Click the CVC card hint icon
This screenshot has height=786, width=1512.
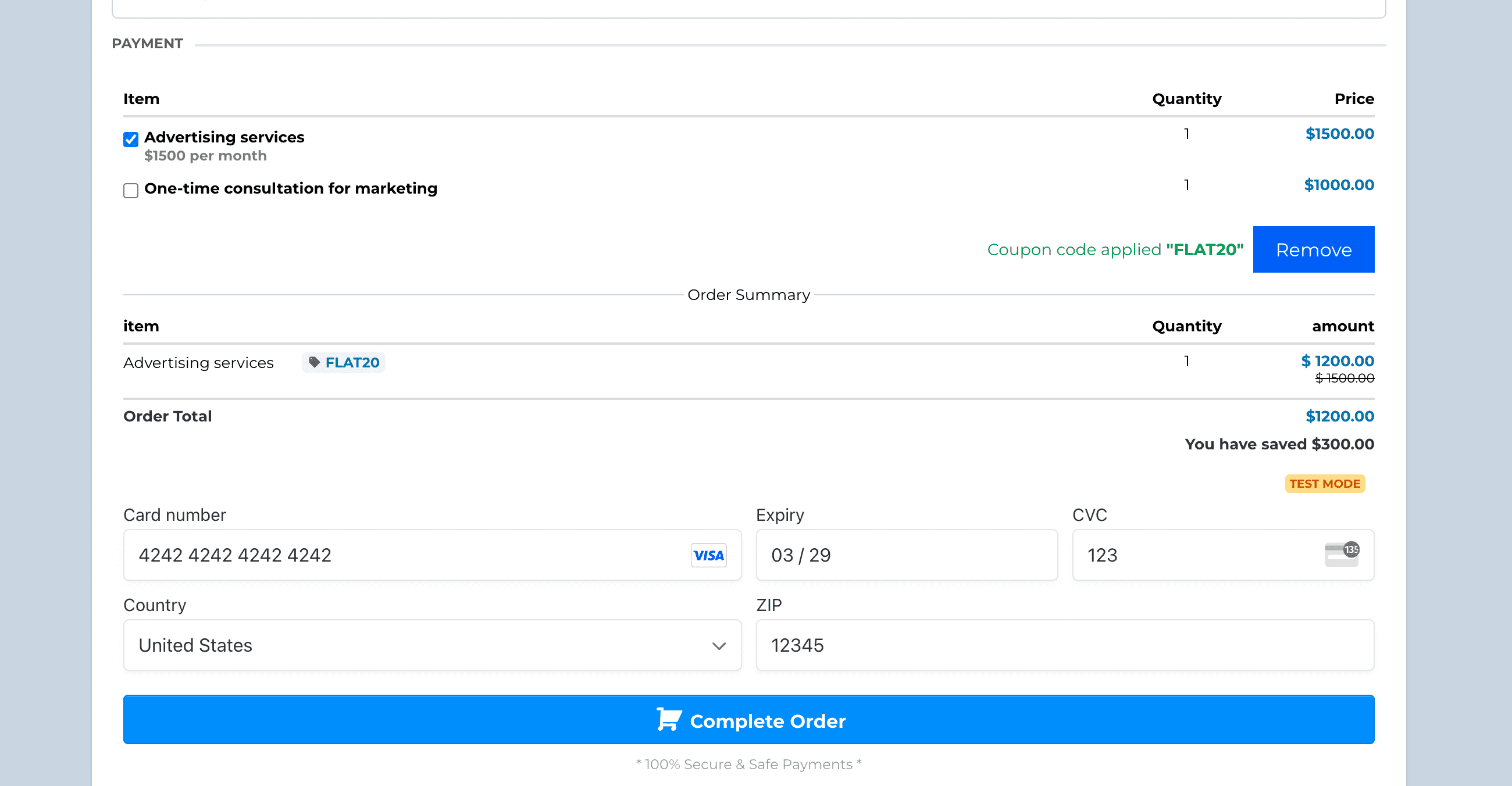(x=1342, y=553)
